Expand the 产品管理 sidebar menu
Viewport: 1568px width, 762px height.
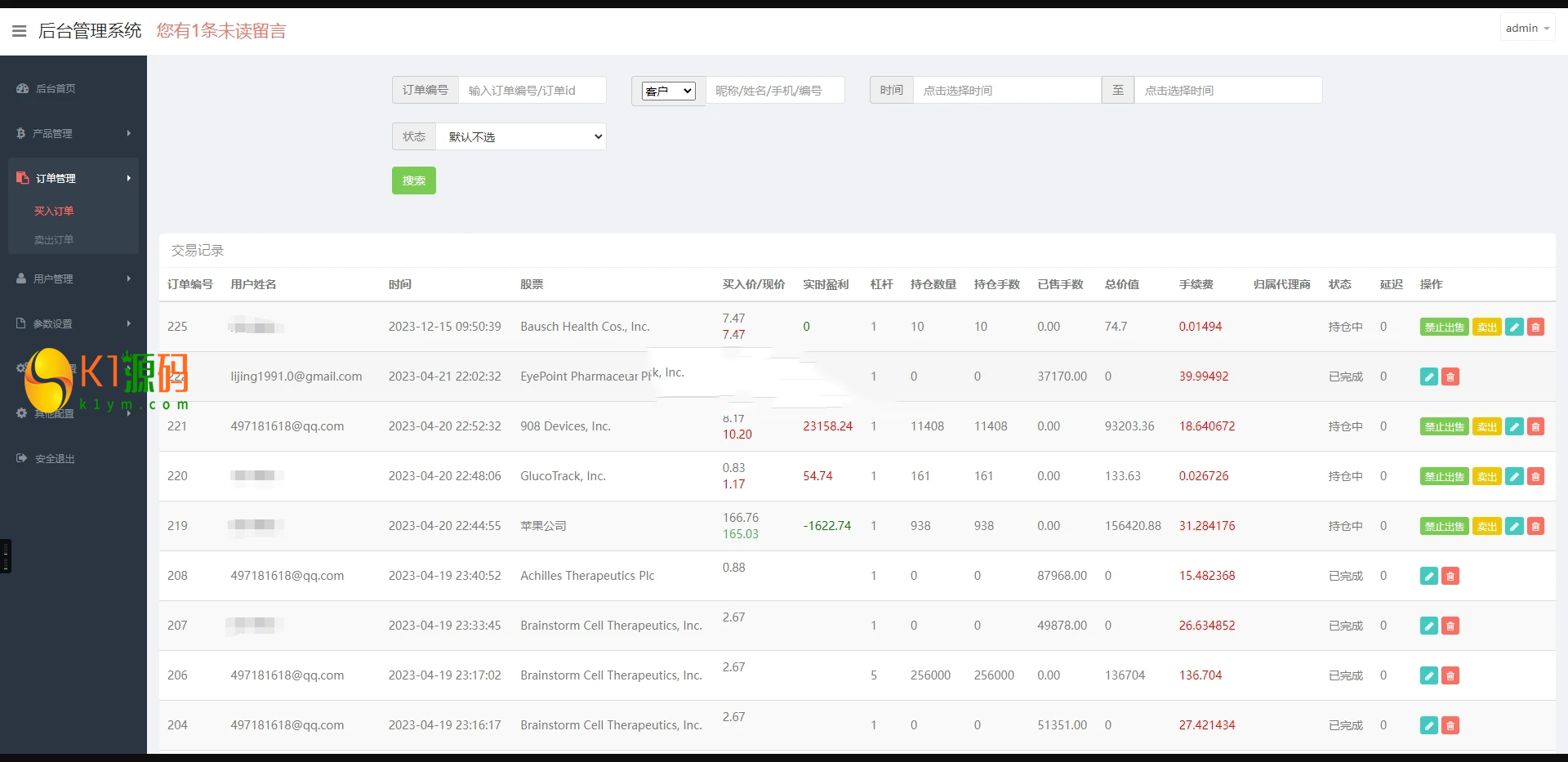[73, 133]
